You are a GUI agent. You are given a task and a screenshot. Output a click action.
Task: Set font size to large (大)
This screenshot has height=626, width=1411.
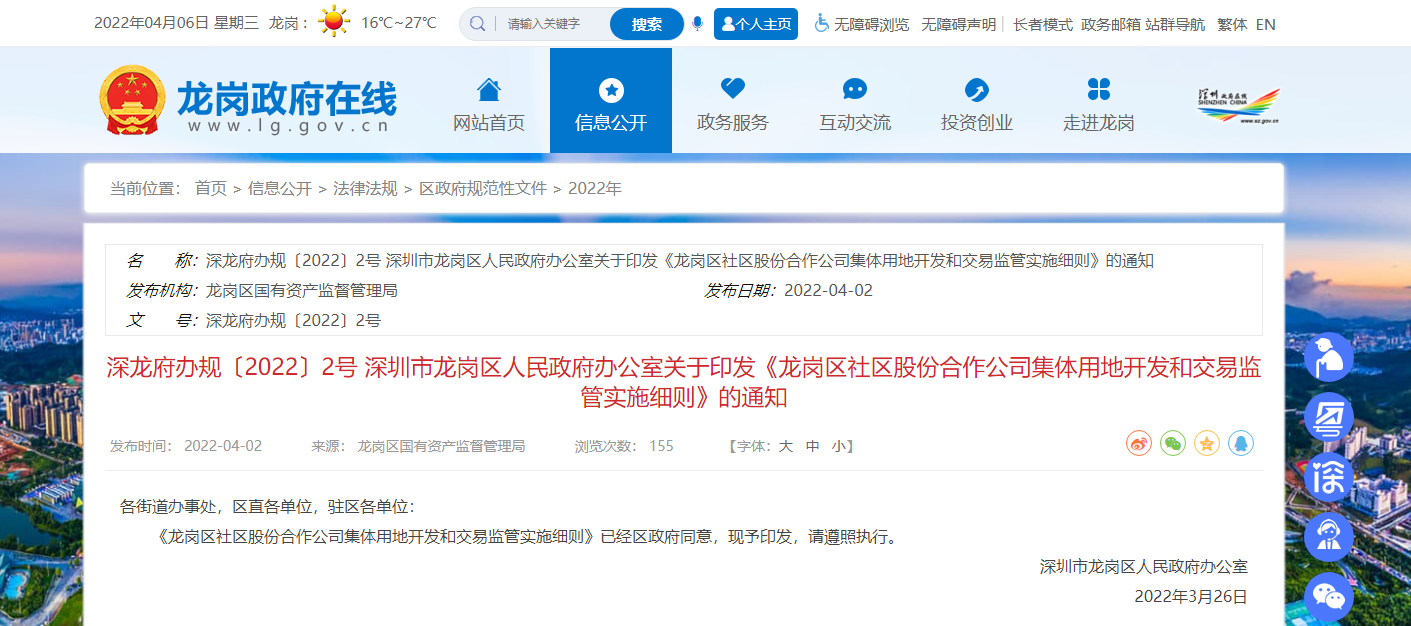(786, 446)
